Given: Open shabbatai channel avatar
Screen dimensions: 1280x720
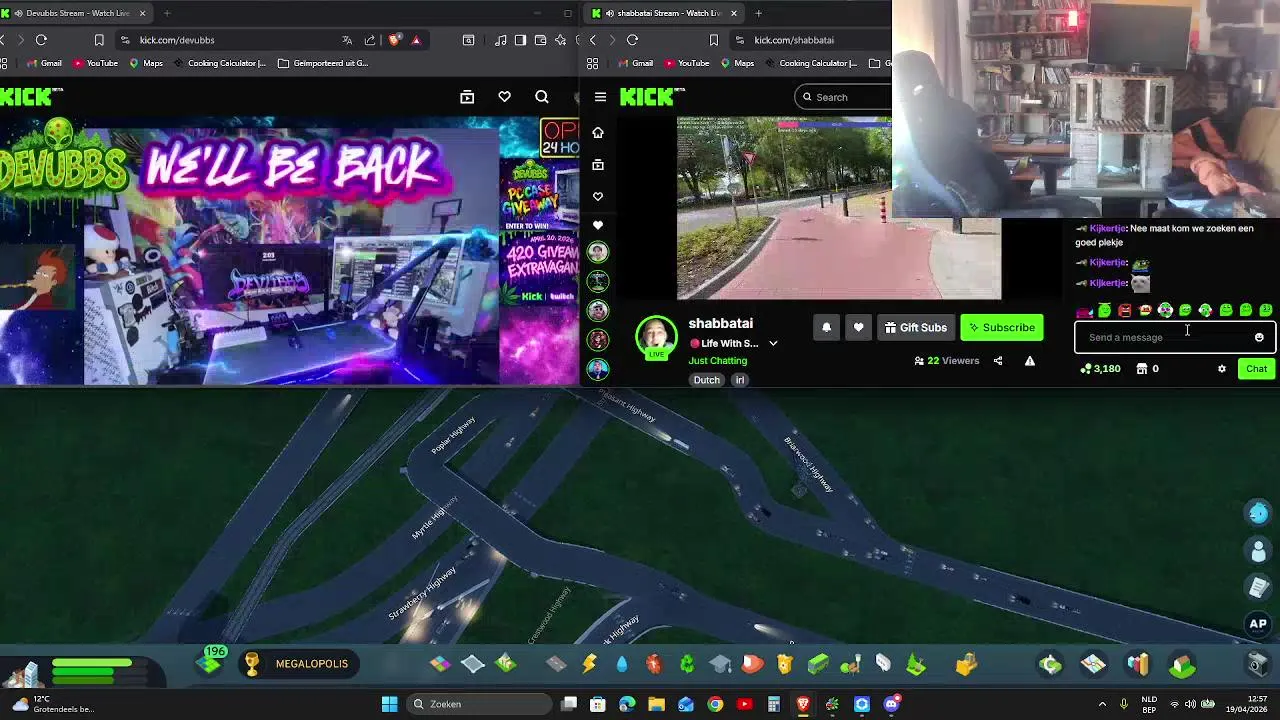Looking at the screenshot, I should 656,337.
